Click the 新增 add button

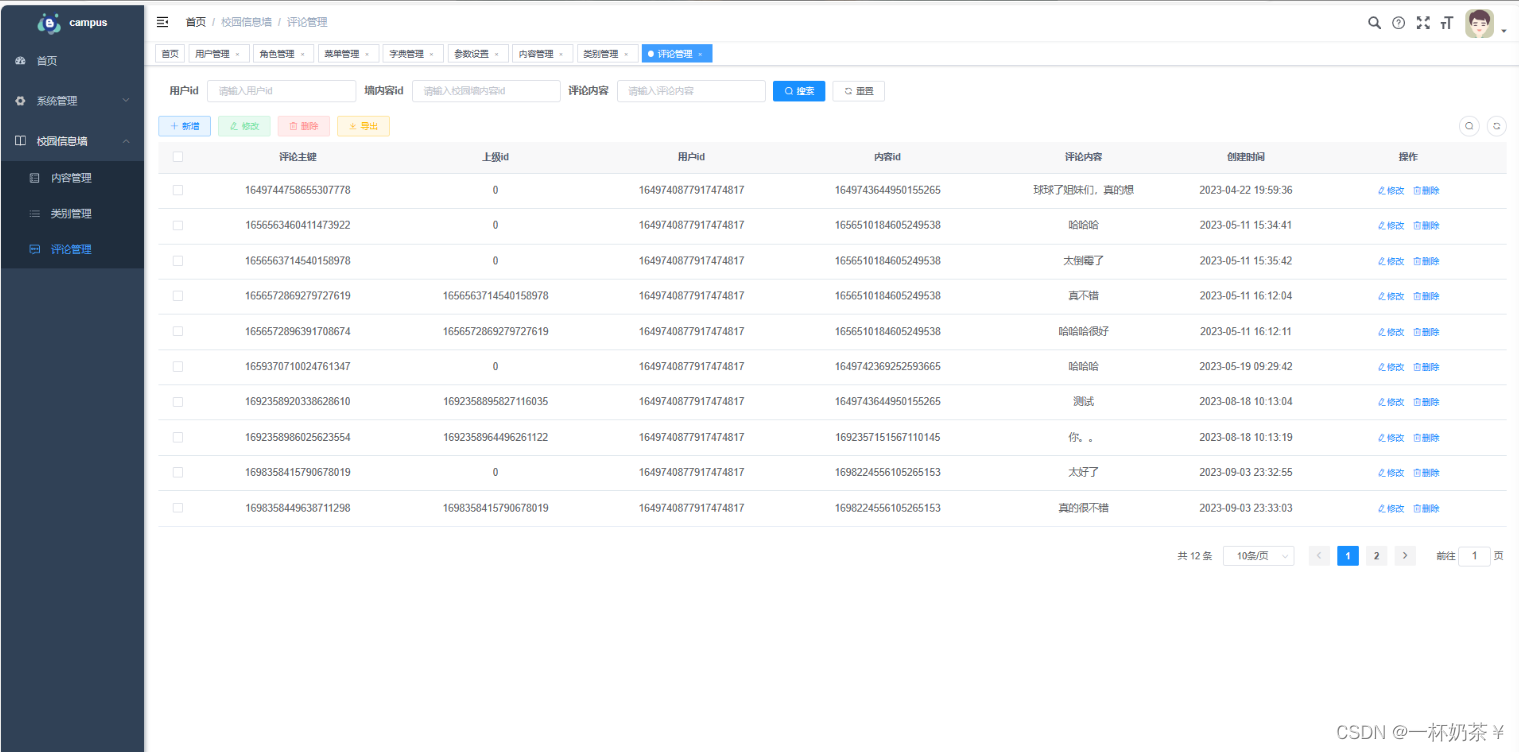(184, 126)
